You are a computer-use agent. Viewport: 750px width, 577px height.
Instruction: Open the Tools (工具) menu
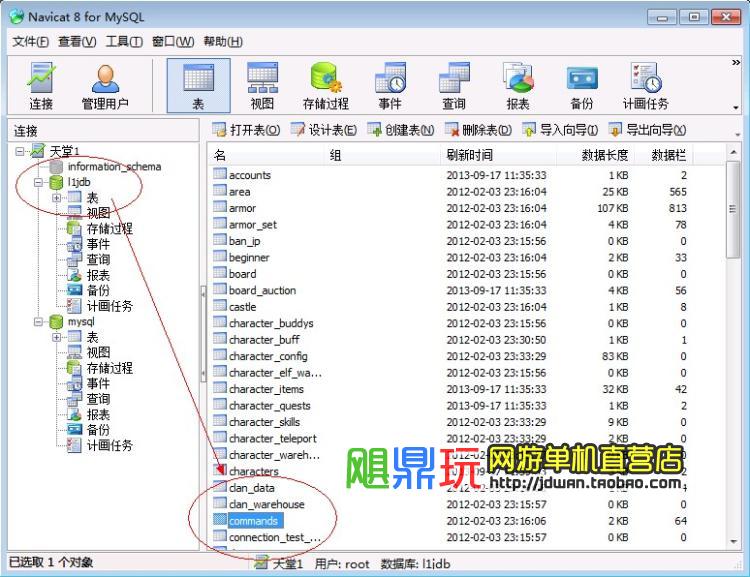pyautogui.click(x=124, y=42)
